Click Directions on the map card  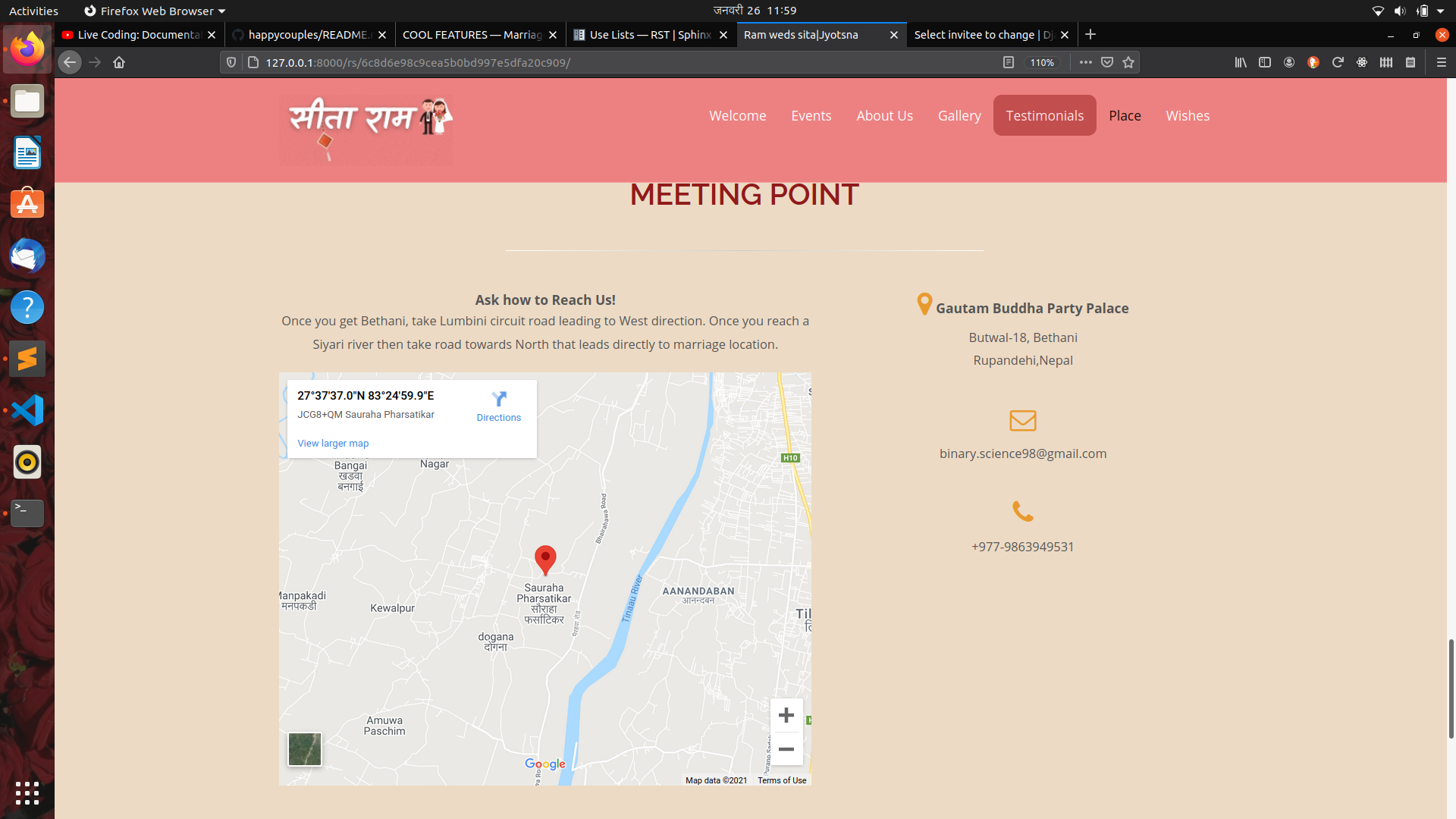pos(498,406)
